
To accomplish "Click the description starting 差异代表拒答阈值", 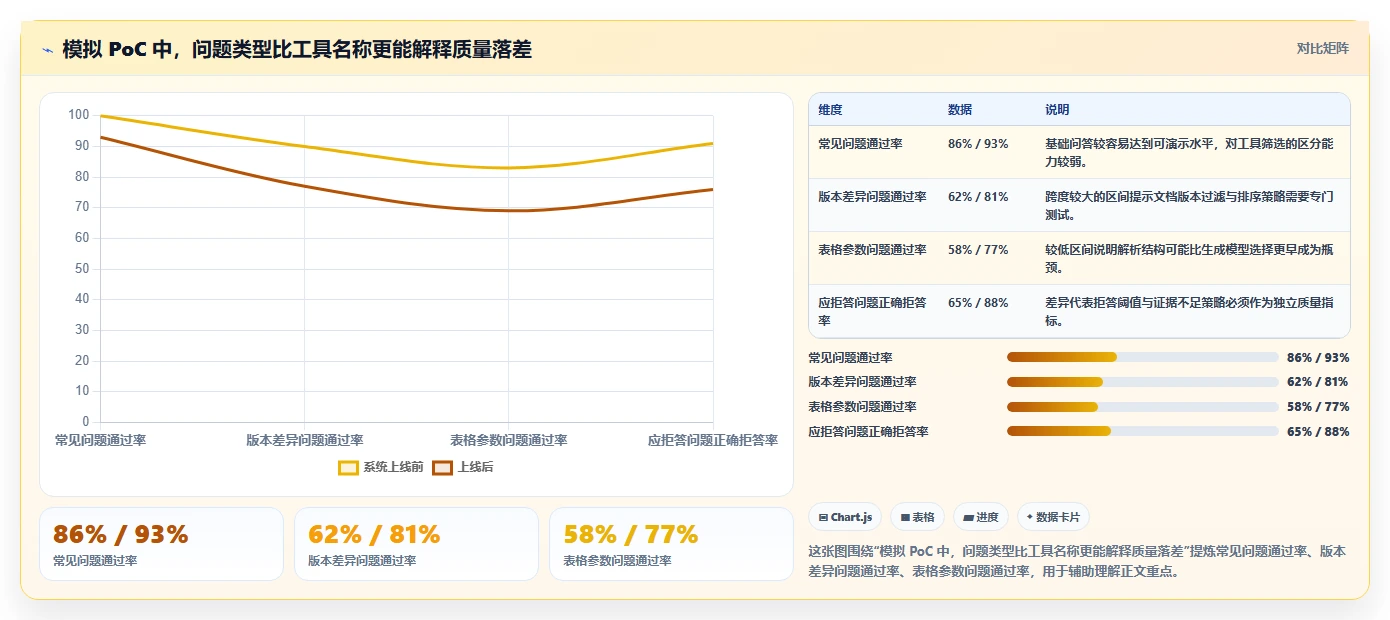I will click(1189, 311).
